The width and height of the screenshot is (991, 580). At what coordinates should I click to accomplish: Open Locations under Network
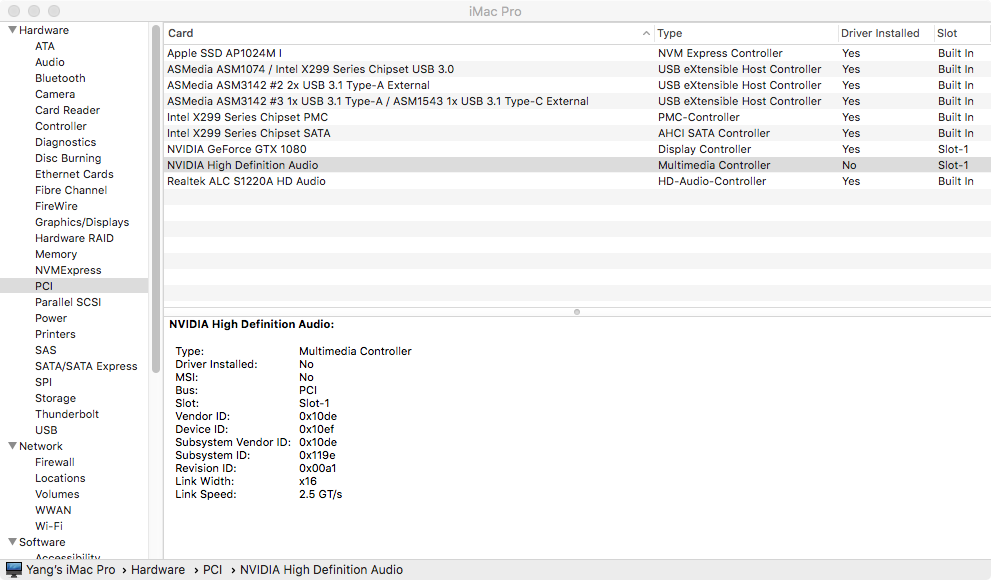tap(60, 478)
